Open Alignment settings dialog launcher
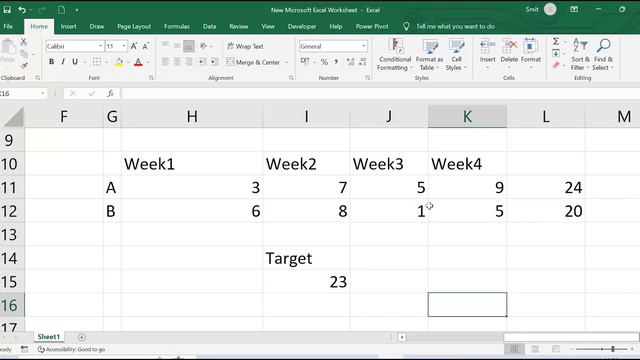 coord(291,78)
